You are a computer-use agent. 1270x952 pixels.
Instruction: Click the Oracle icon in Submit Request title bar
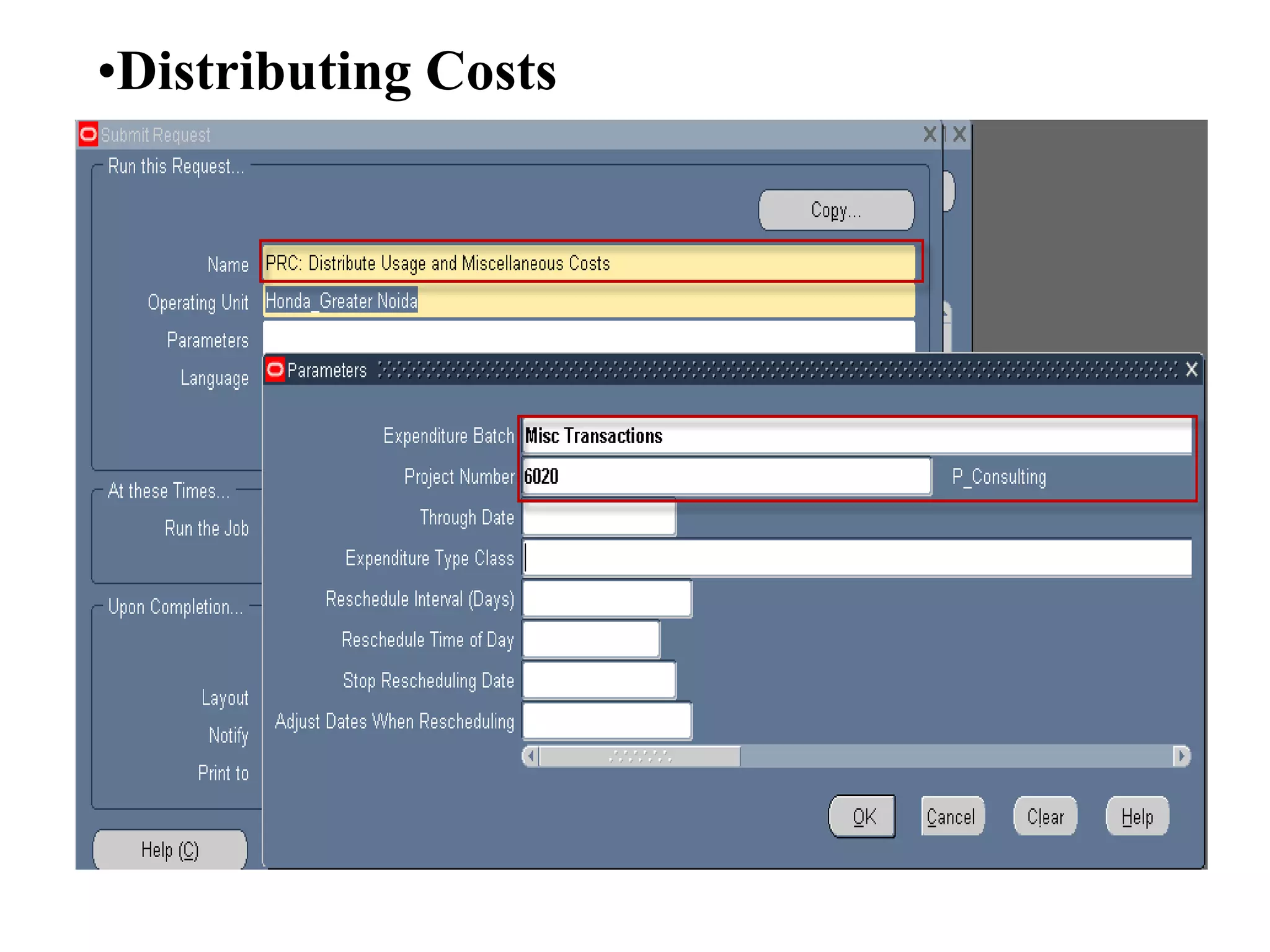click(89, 134)
